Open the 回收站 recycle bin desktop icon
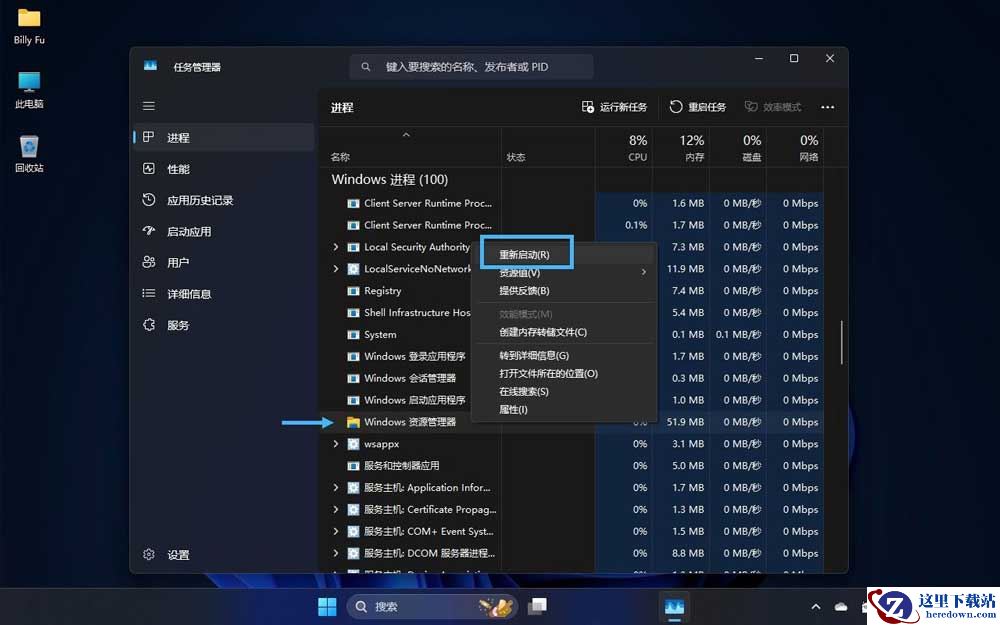 click(x=29, y=154)
